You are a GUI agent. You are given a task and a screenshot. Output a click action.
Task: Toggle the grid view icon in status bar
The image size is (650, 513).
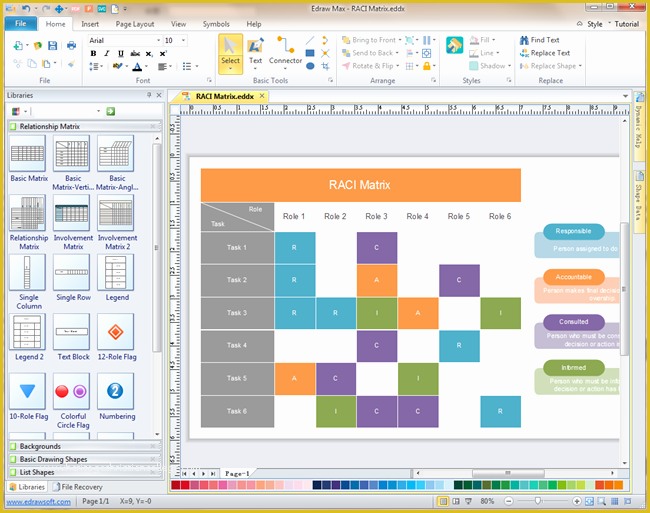pyautogui.click(x=615, y=501)
